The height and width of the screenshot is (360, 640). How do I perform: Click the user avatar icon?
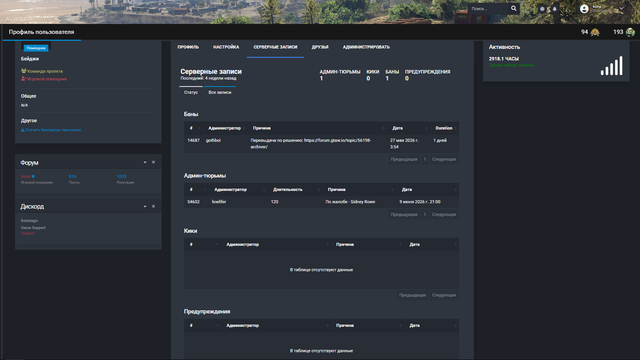(x=584, y=9)
